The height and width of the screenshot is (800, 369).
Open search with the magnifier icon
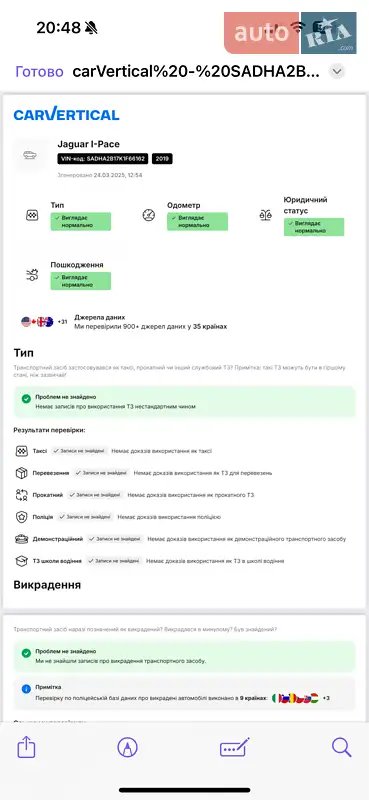[x=341, y=748]
